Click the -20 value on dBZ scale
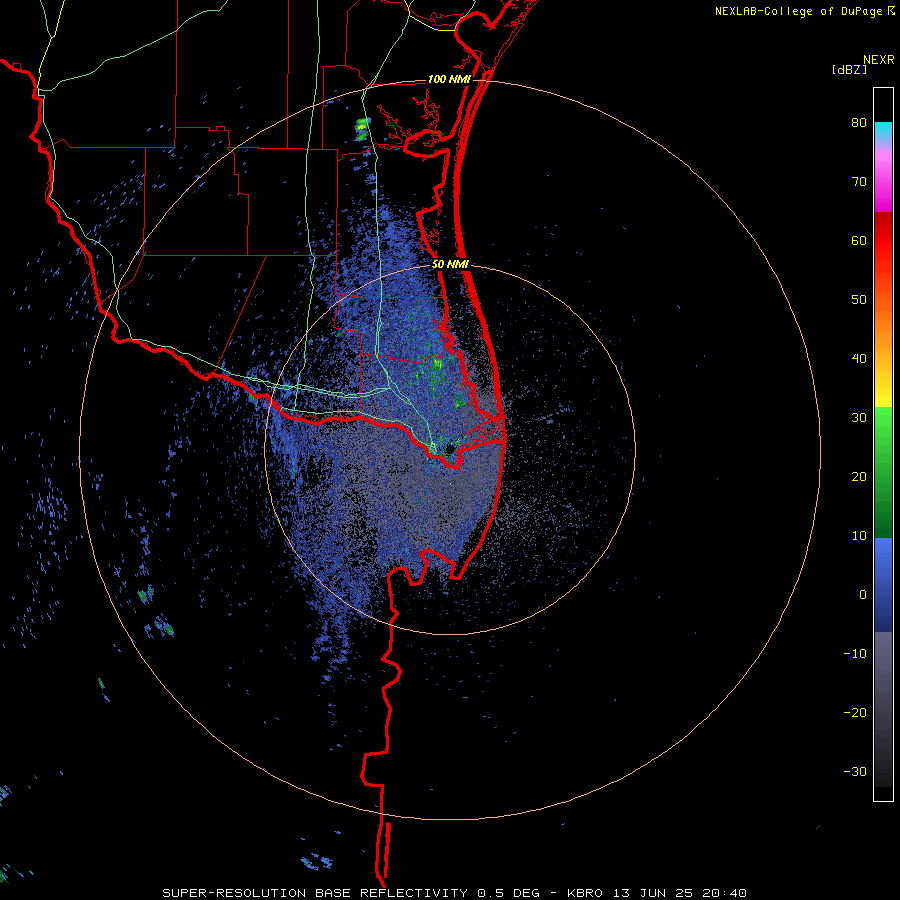Image resolution: width=900 pixels, height=900 pixels. (x=855, y=713)
